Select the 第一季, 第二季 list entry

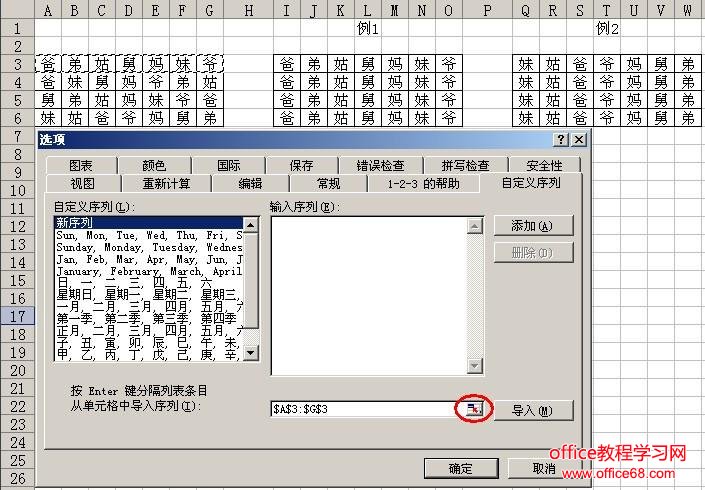tap(149, 319)
